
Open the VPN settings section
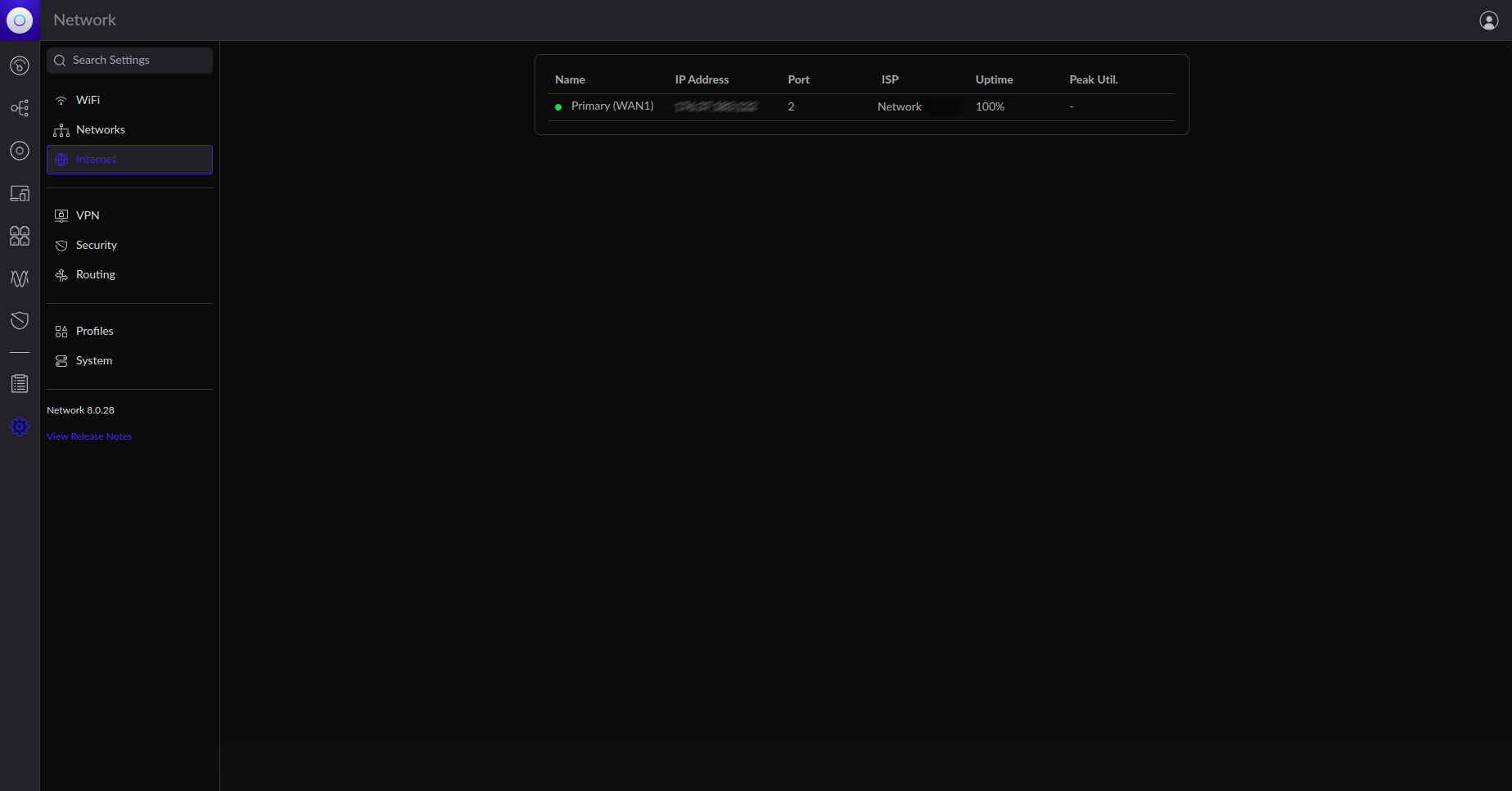(88, 215)
